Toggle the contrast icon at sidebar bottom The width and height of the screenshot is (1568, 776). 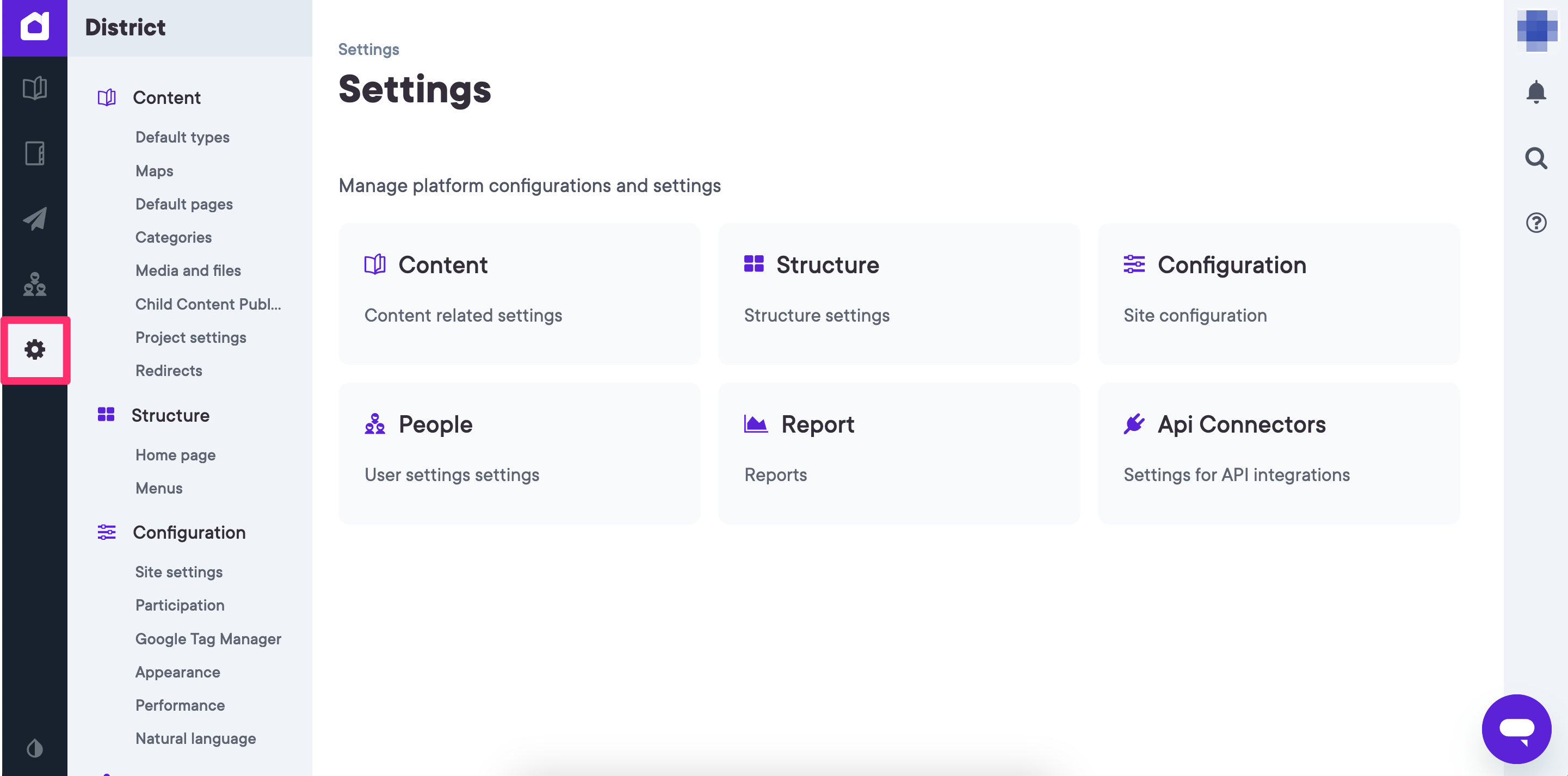click(35, 748)
